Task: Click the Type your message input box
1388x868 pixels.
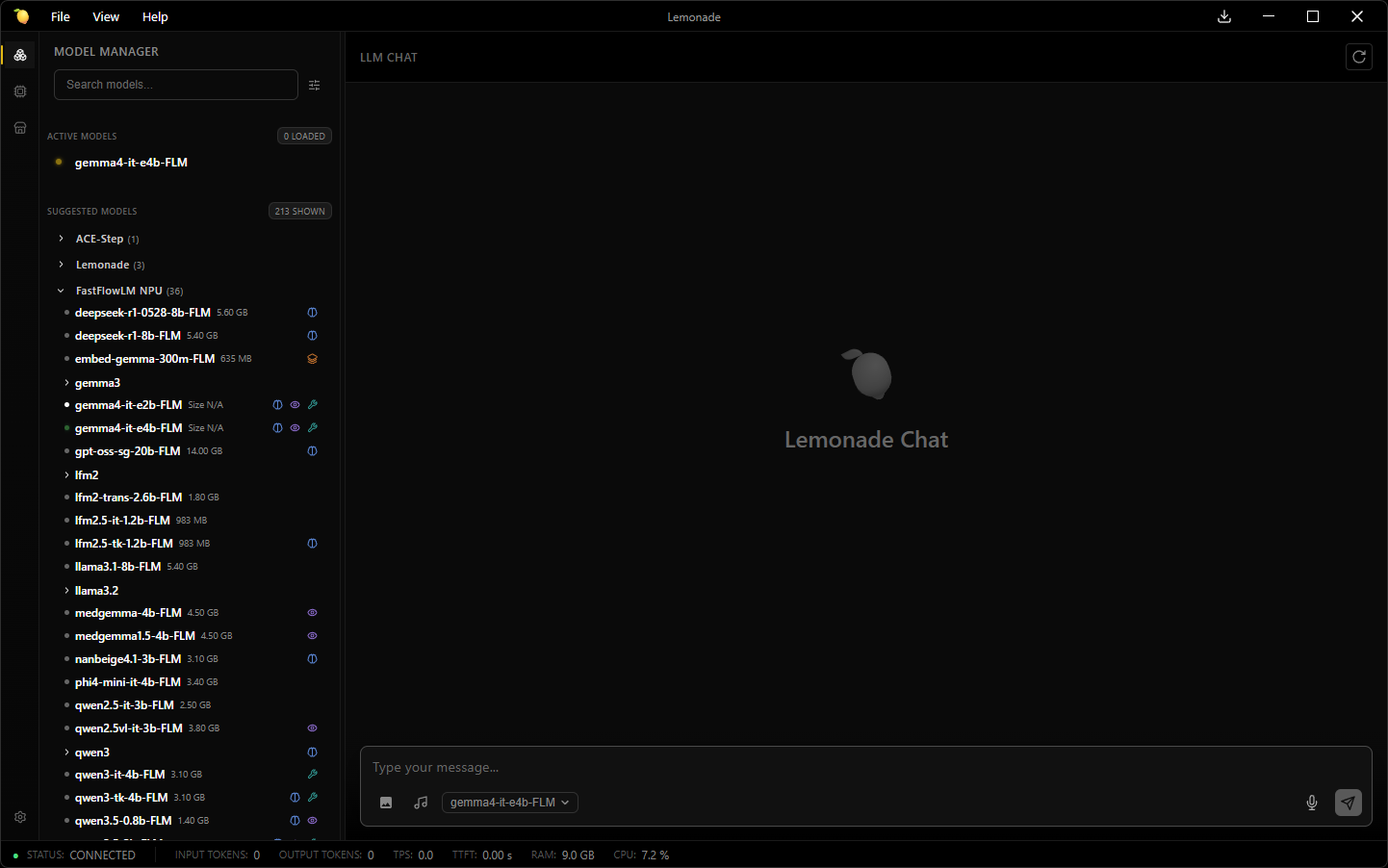Action: [x=866, y=768]
